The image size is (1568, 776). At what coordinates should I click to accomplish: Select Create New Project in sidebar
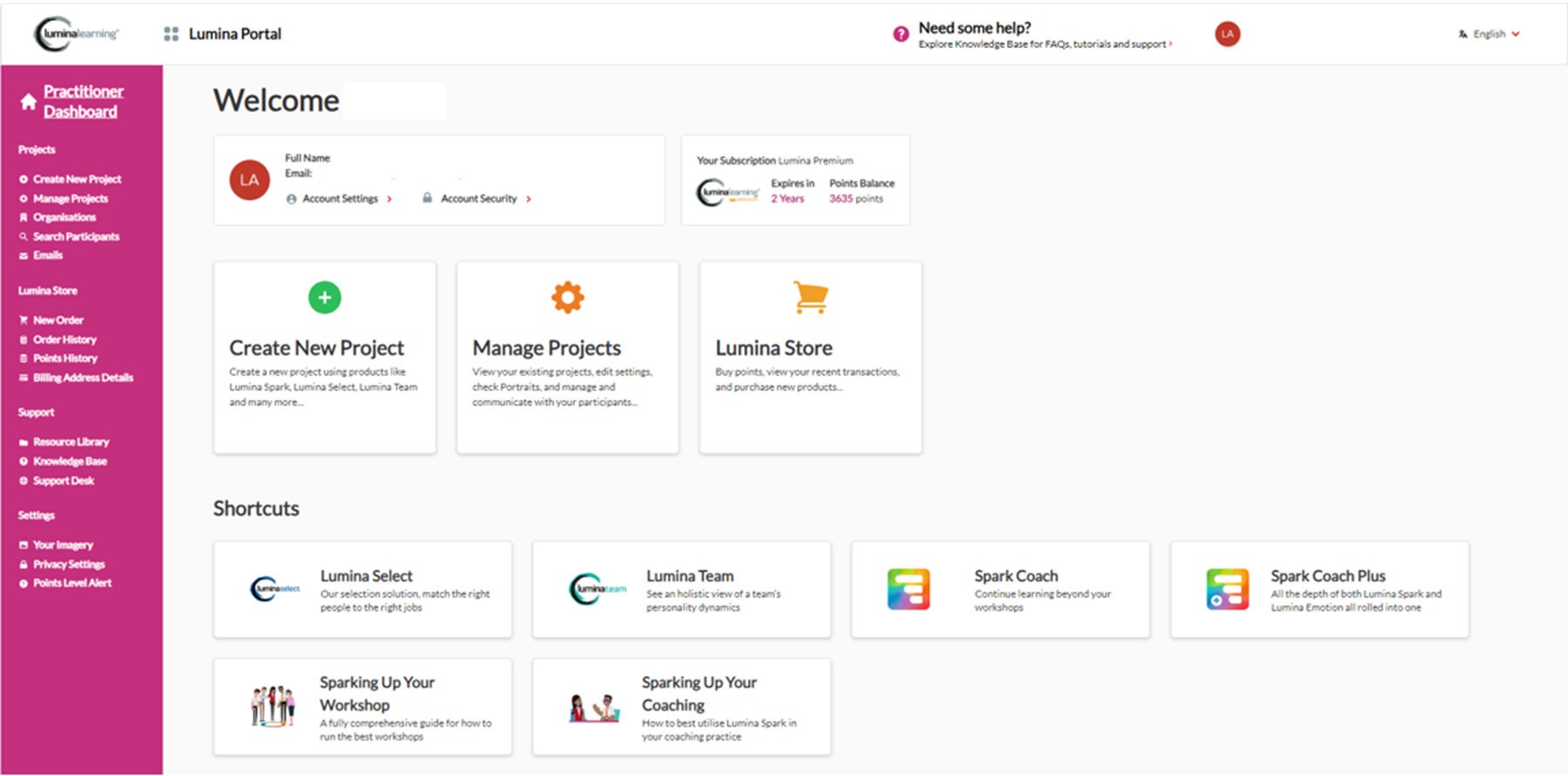[77, 179]
